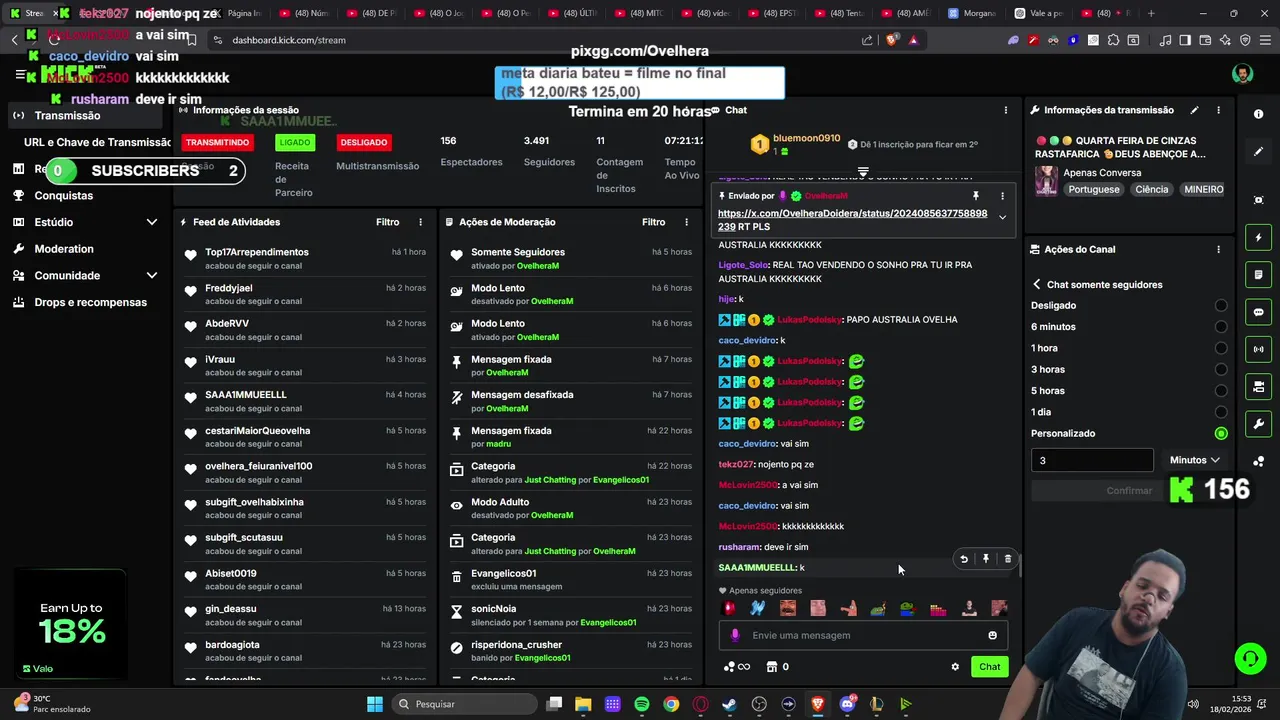Screen dimensions: 1280x720
Task: Open the Filtro of Feed de Atividades
Action: tap(387, 222)
